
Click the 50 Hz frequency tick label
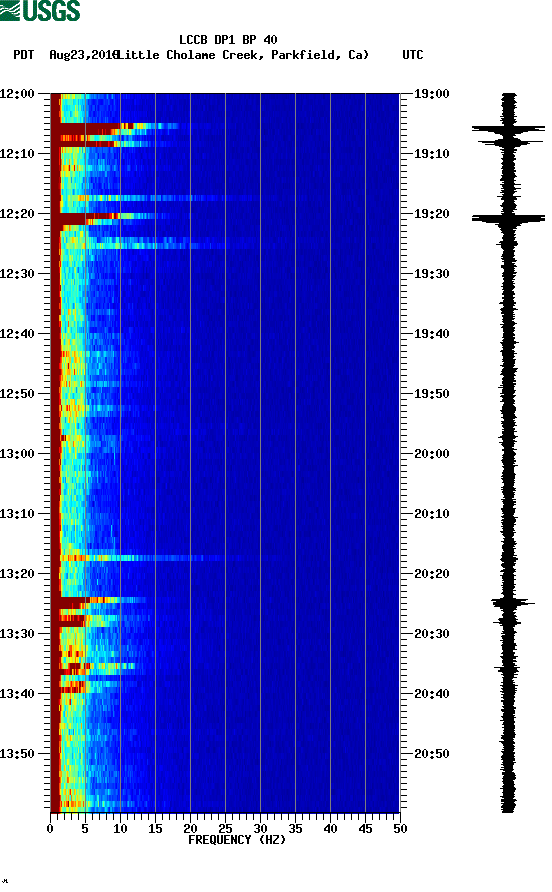point(400,829)
